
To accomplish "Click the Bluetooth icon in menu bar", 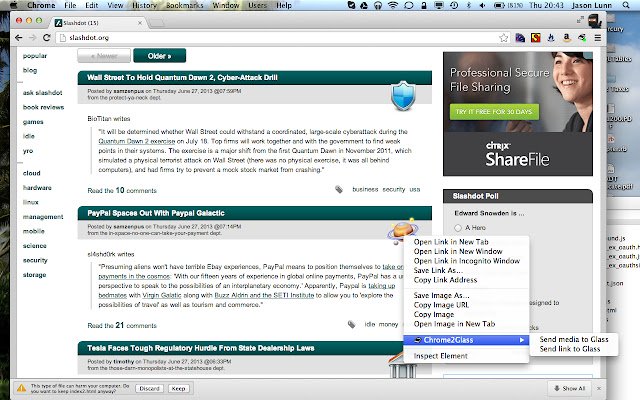I will pyautogui.click(x=469, y=5).
